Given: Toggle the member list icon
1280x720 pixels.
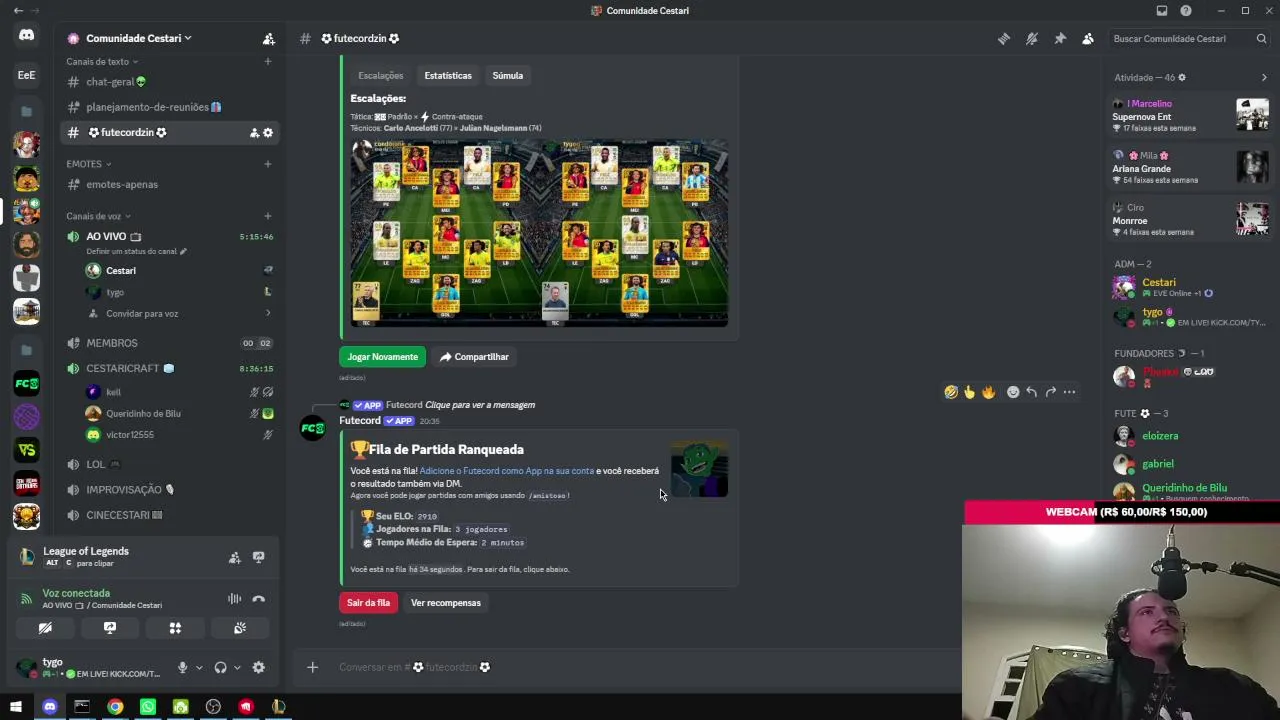Looking at the screenshot, I should 1088,39.
